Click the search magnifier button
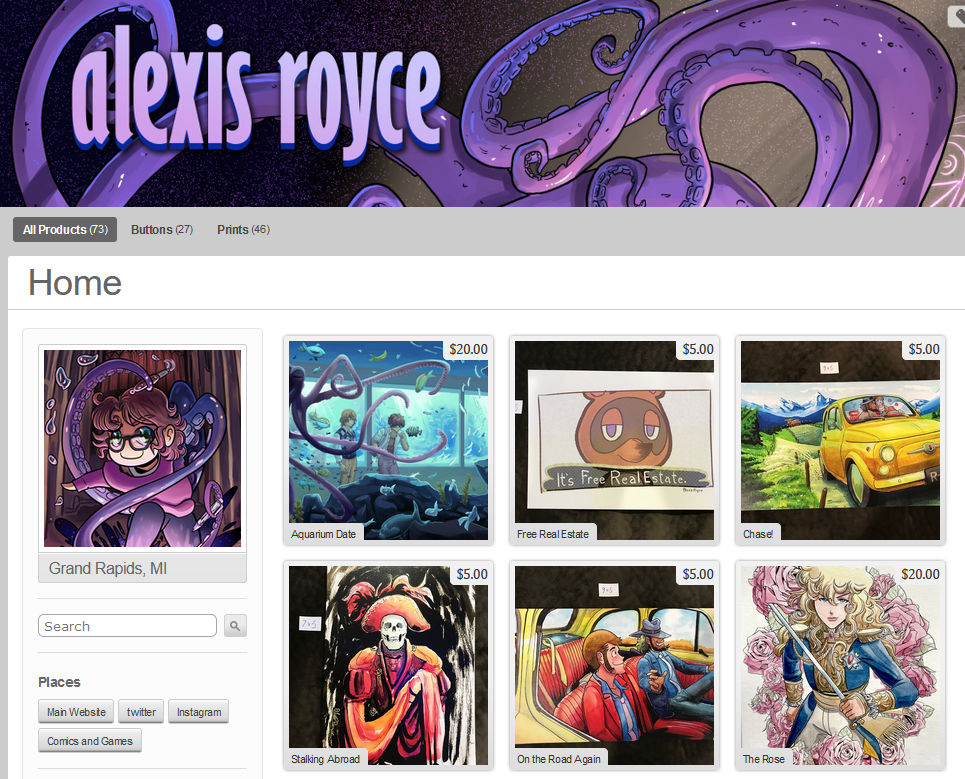965x779 pixels. point(235,626)
